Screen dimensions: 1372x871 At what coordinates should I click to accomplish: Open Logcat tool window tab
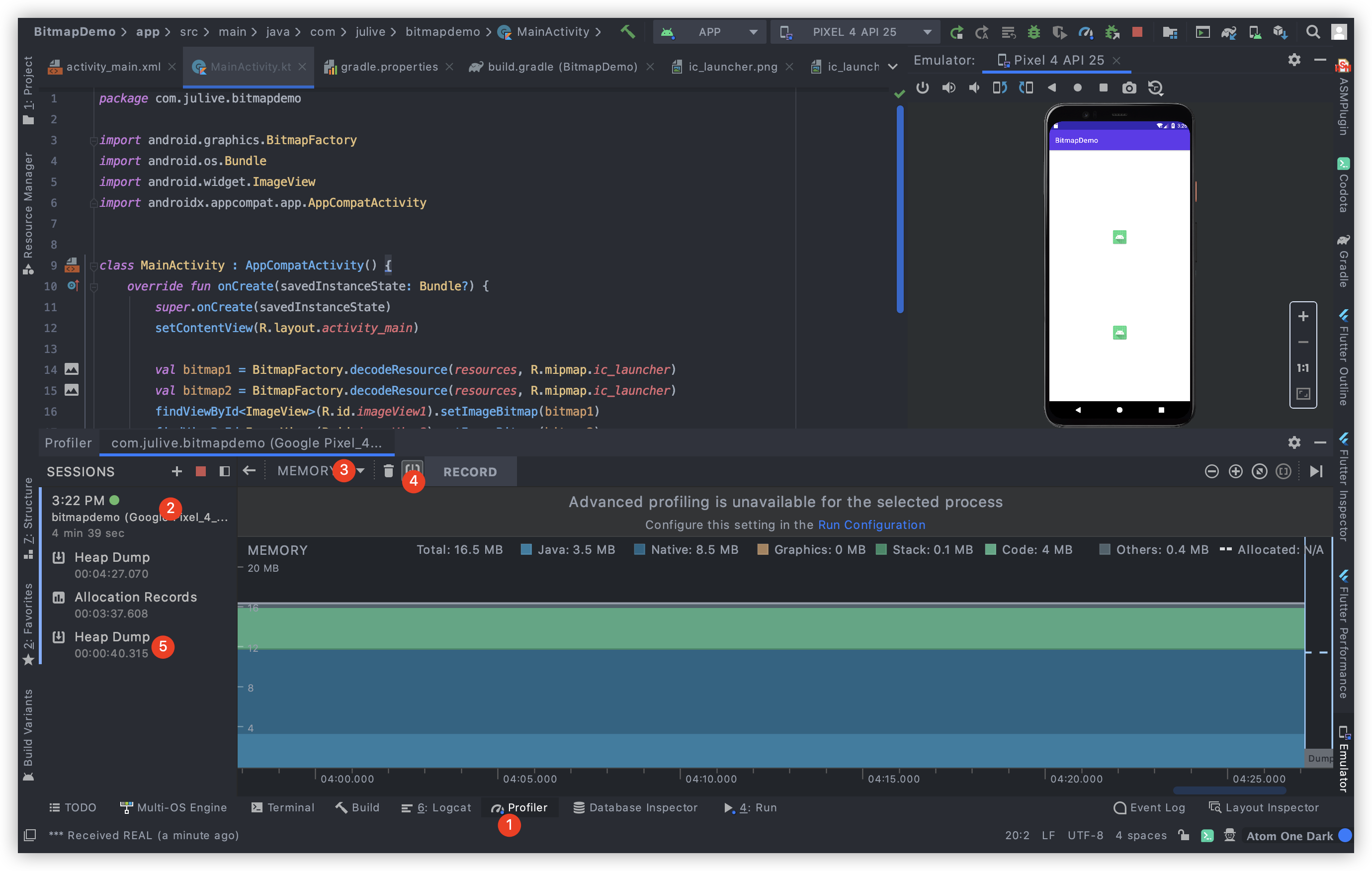(436, 807)
